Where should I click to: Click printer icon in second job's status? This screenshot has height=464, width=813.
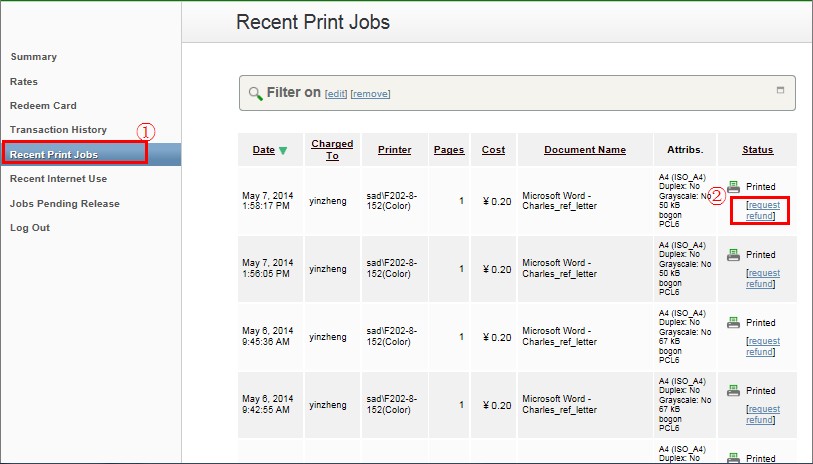(x=734, y=255)
